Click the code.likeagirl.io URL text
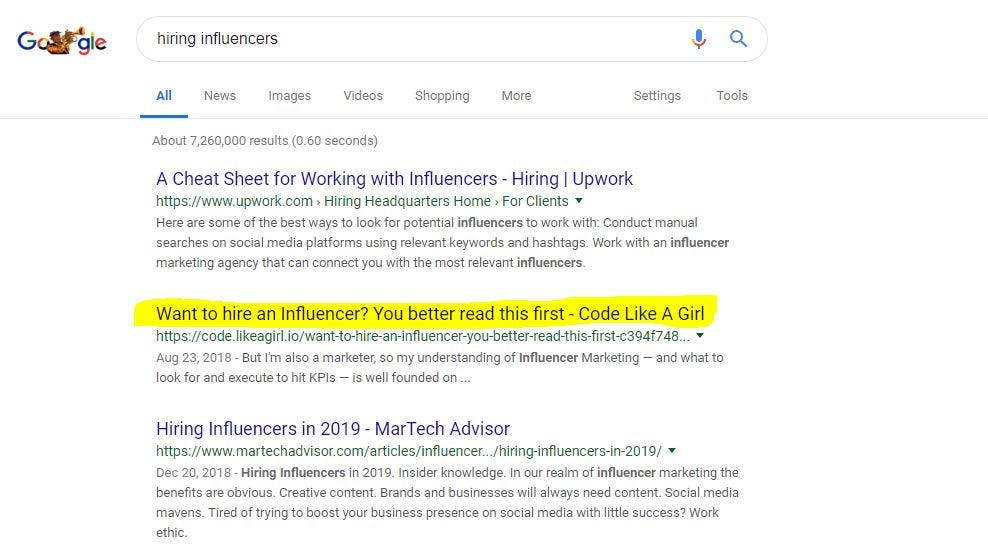 tap(423, 336)
